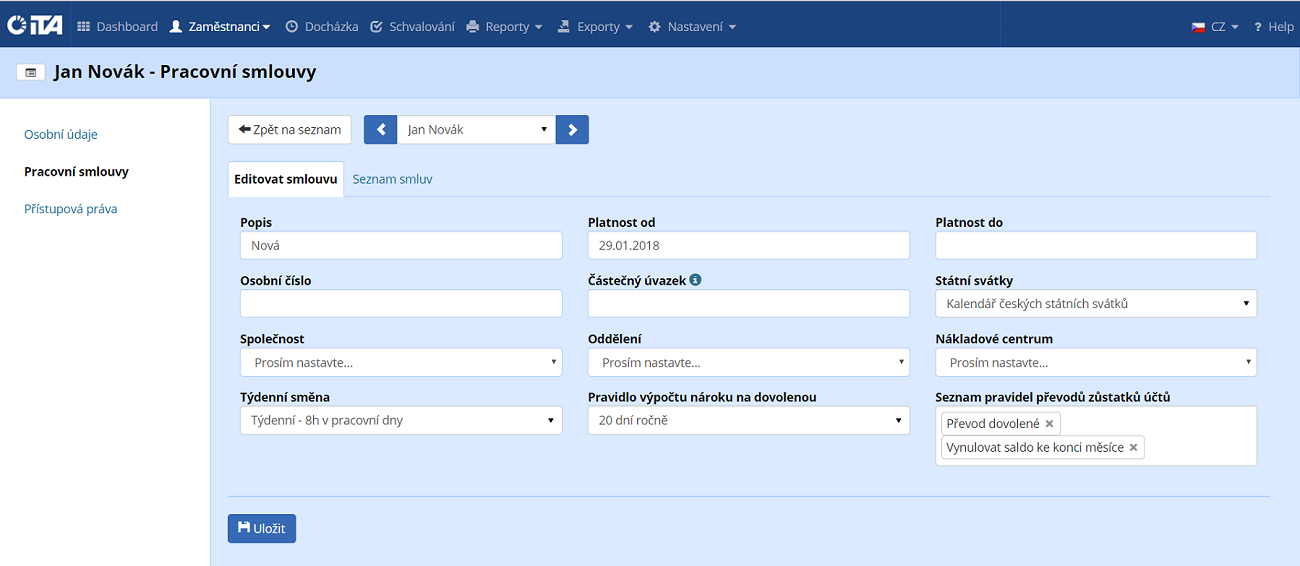This screenshot has height=566, width=1300.
Task: Click the ITA logo icon
Action: coord(35,26)
